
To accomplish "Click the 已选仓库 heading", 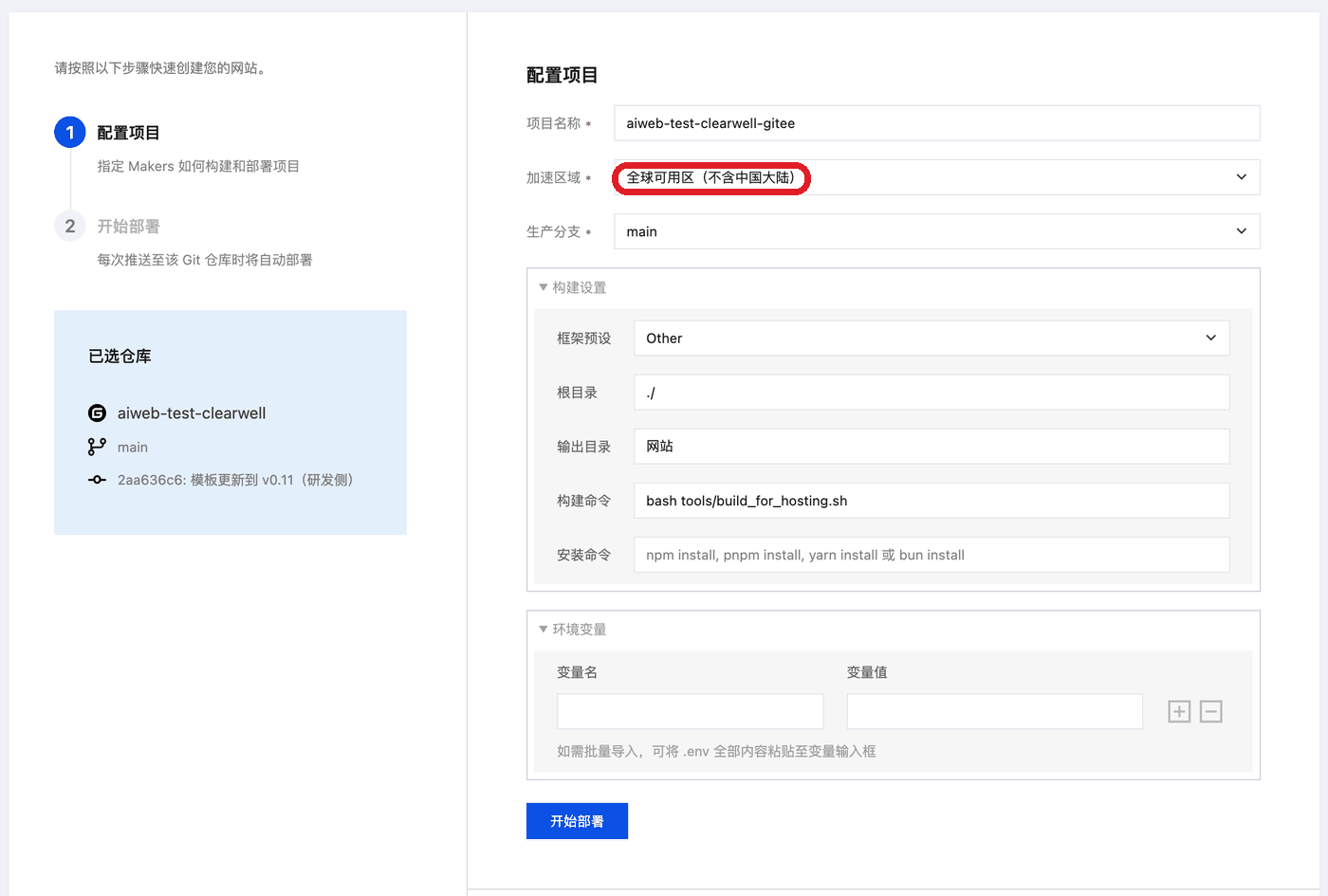I will [x=120, y=357].
